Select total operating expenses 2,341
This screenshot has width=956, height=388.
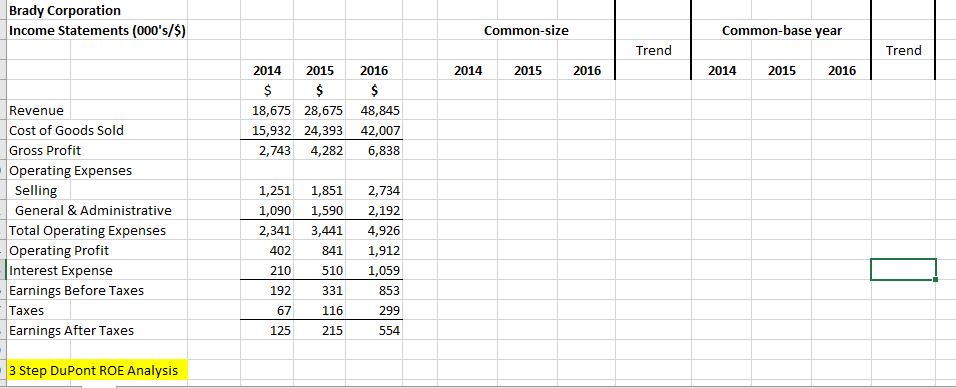tap(276, 231)
